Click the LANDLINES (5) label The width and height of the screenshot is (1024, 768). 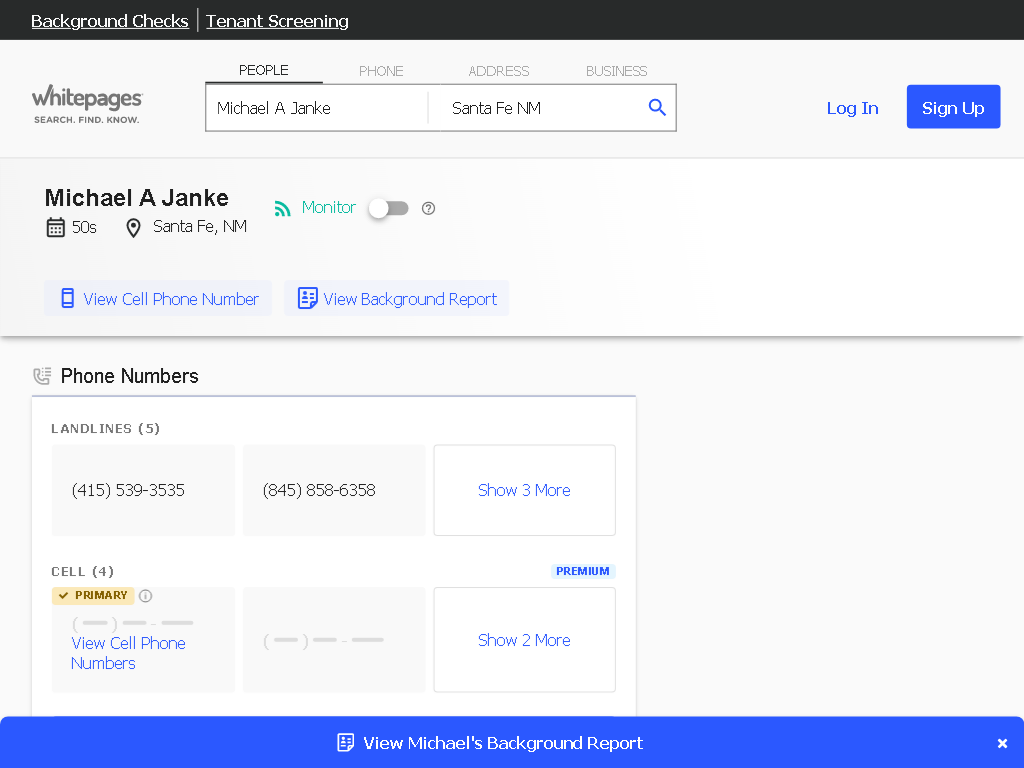coord(105,428)
